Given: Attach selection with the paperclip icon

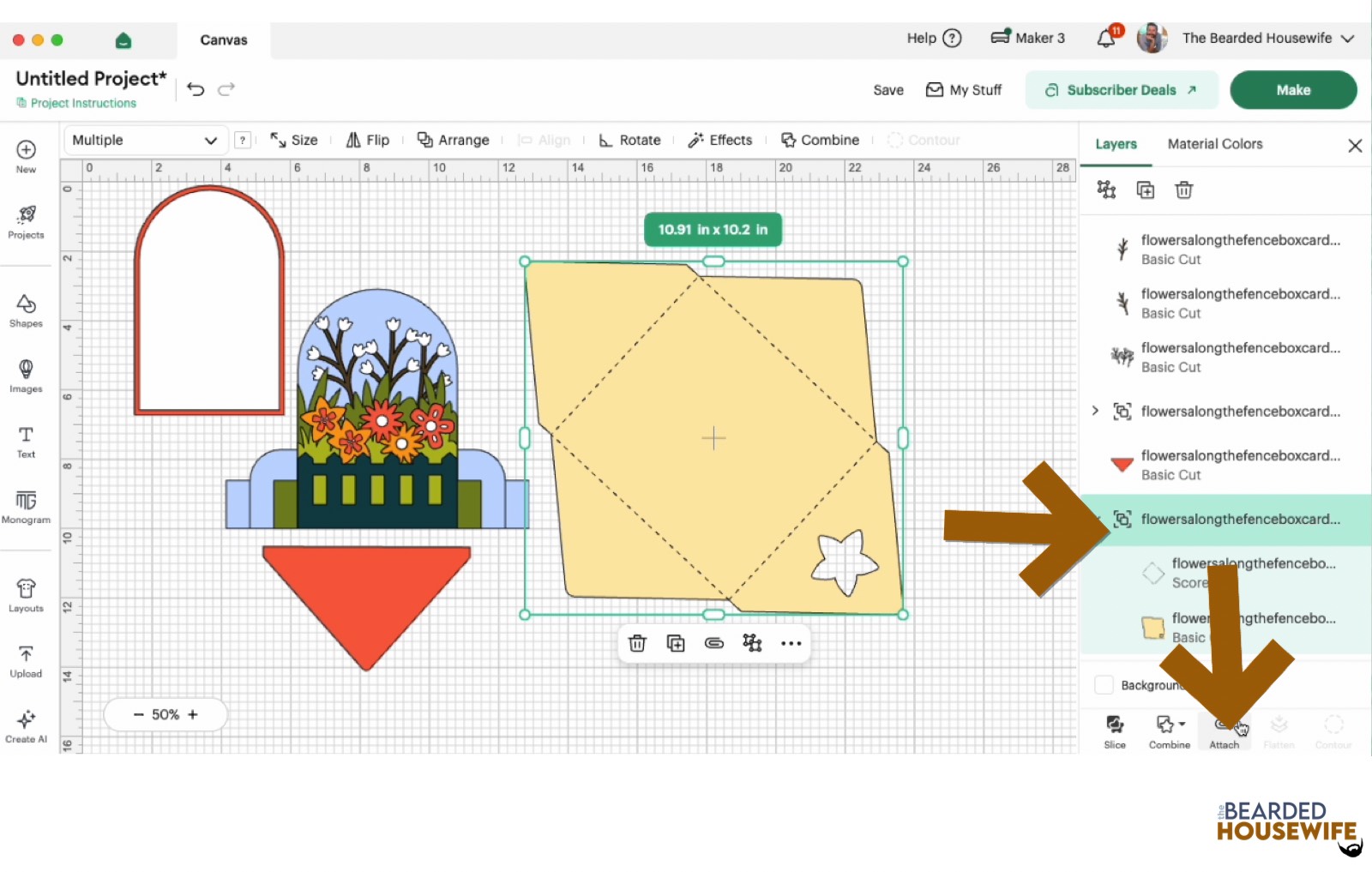Looking at the screenshot, I should (x=713, y=643).
